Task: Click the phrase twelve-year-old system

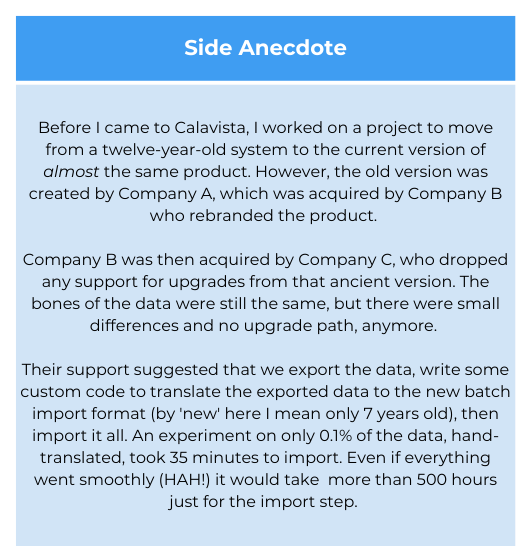Action: 195,150
